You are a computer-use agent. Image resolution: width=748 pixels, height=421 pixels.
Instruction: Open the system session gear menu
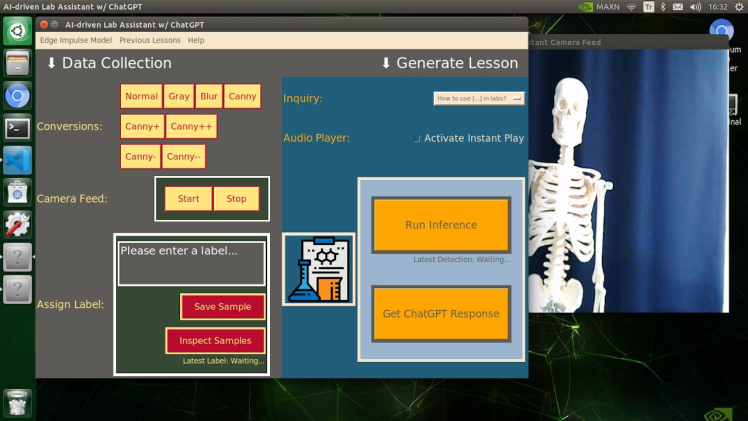click(739, 7)
